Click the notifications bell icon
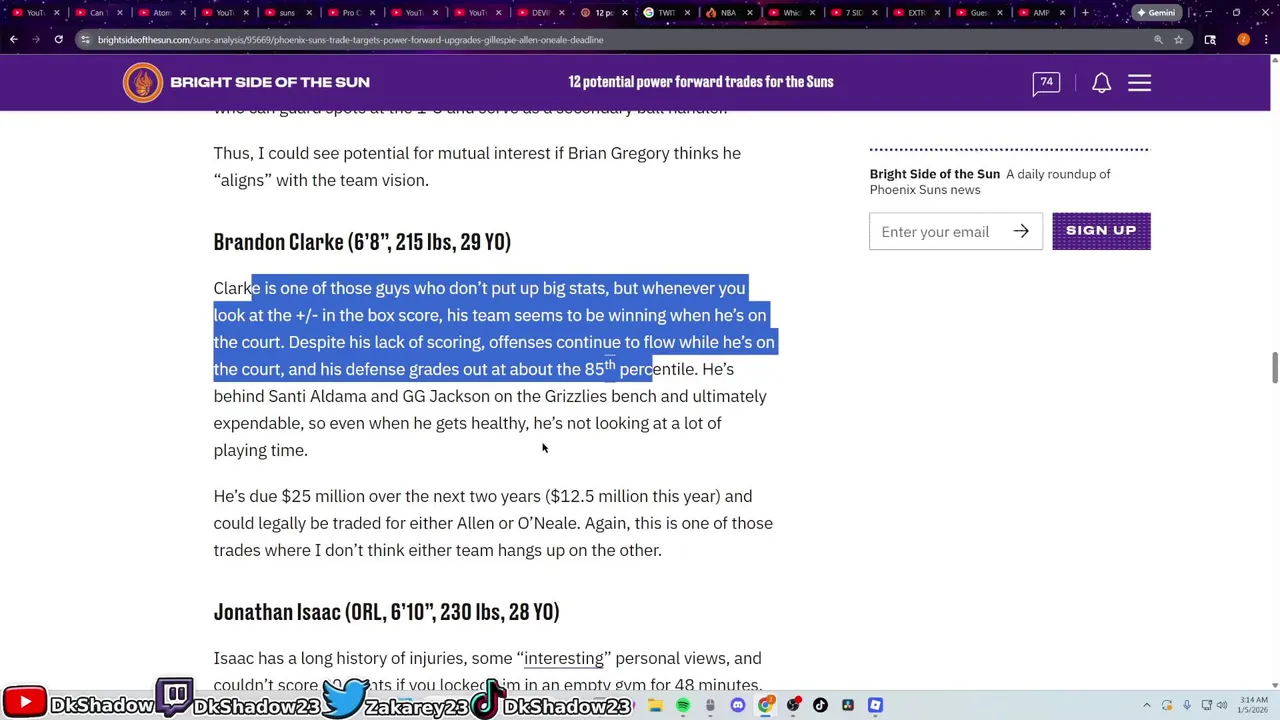The width and height of the screenshot is (1280, 720). [1101, 83]
